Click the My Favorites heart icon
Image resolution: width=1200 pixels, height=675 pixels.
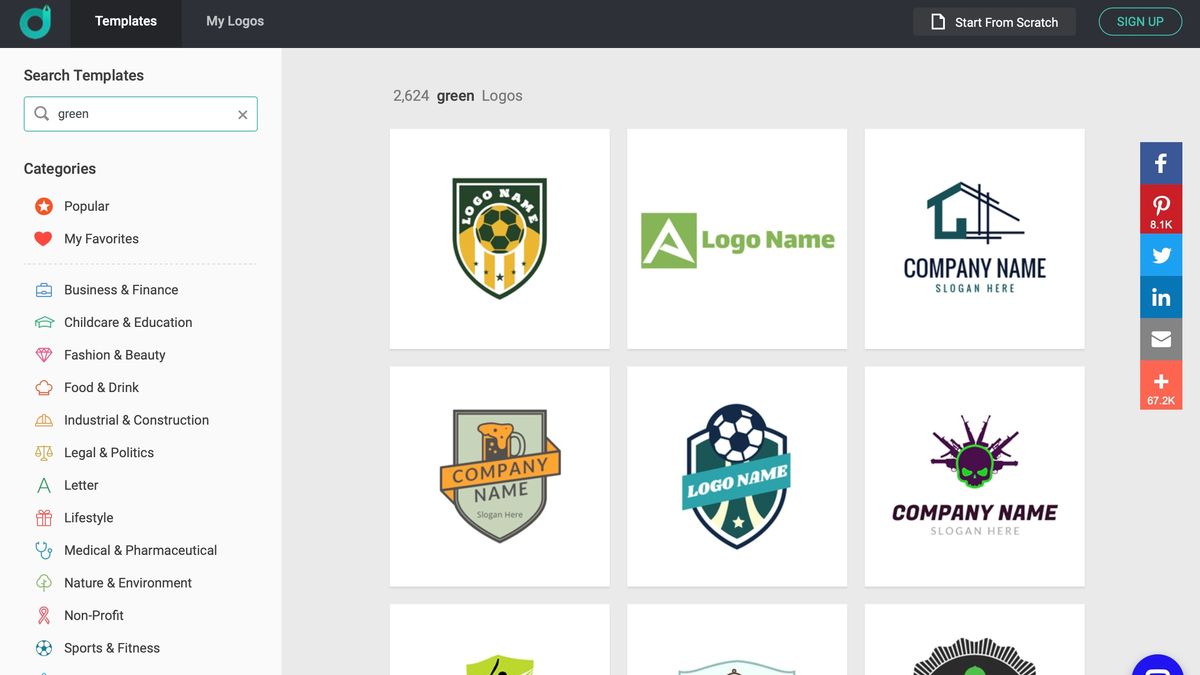(x=43, y=239)
